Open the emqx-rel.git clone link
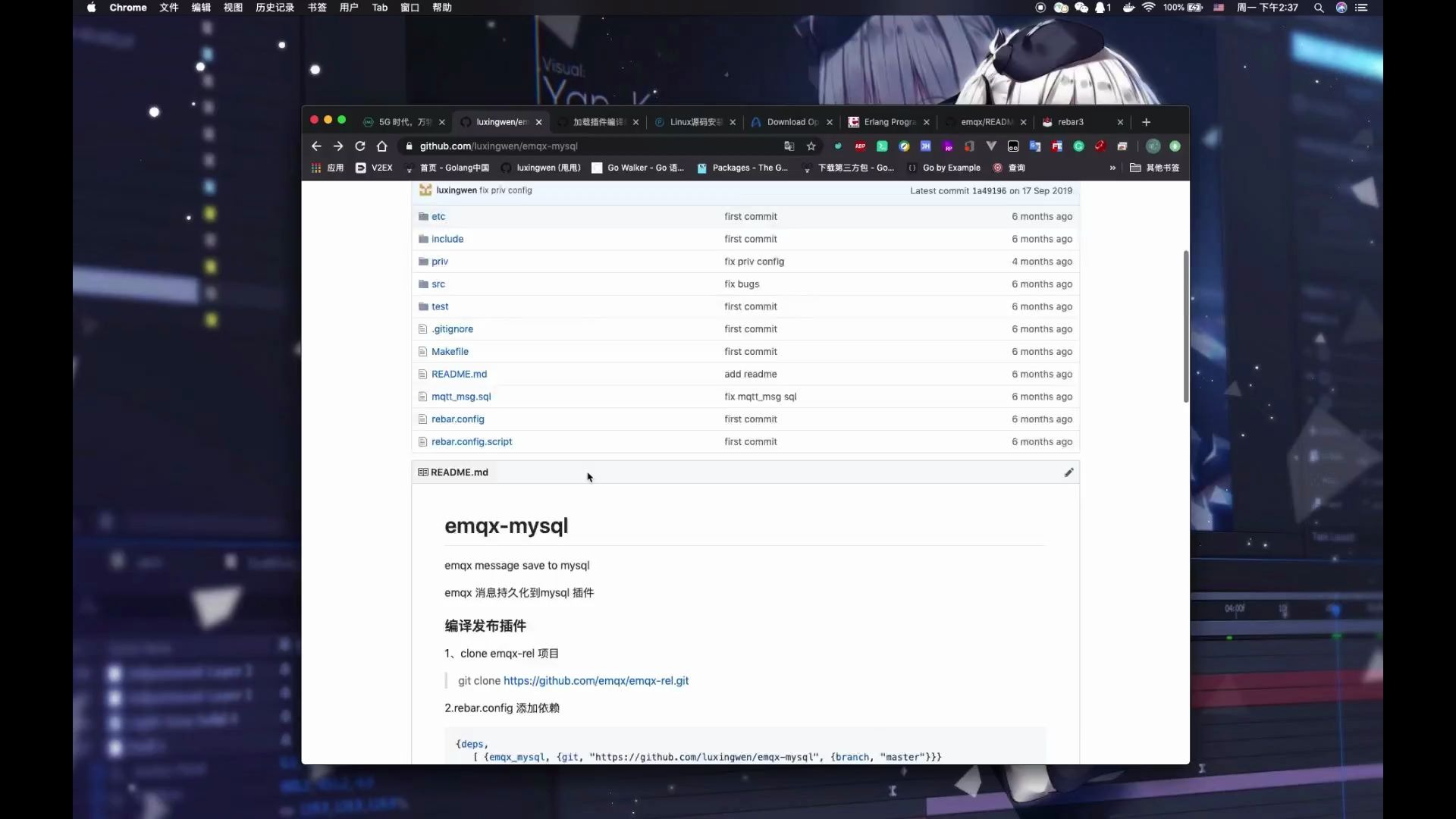 click(595, 680)
